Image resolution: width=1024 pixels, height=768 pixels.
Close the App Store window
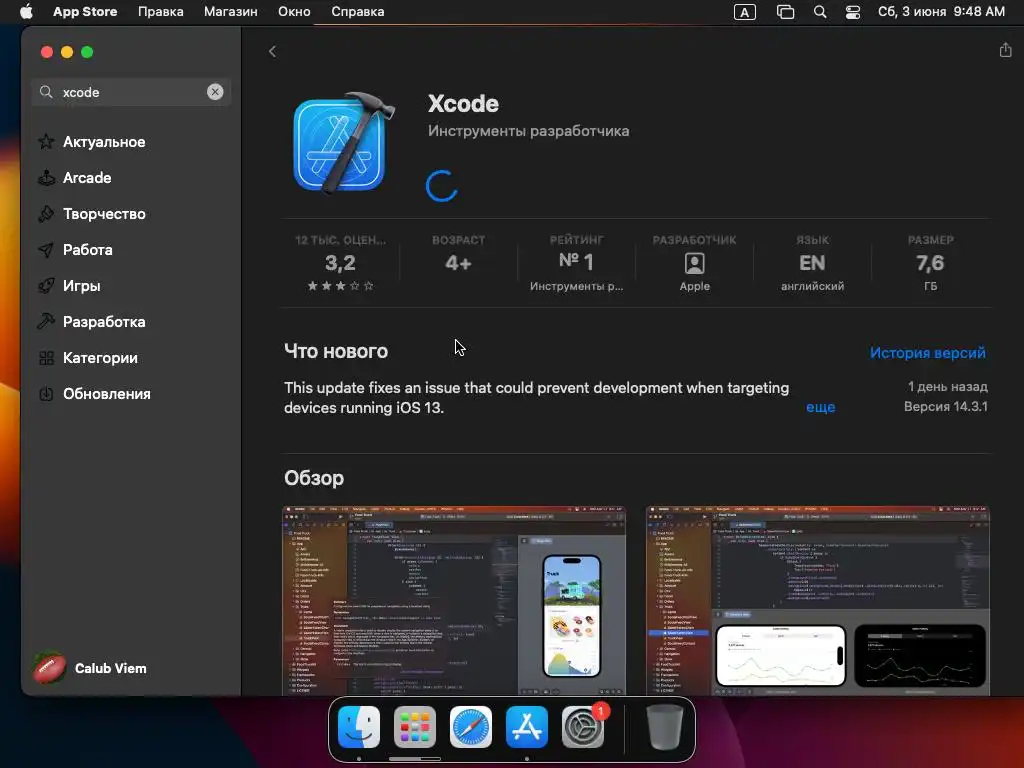coord(46,52)
